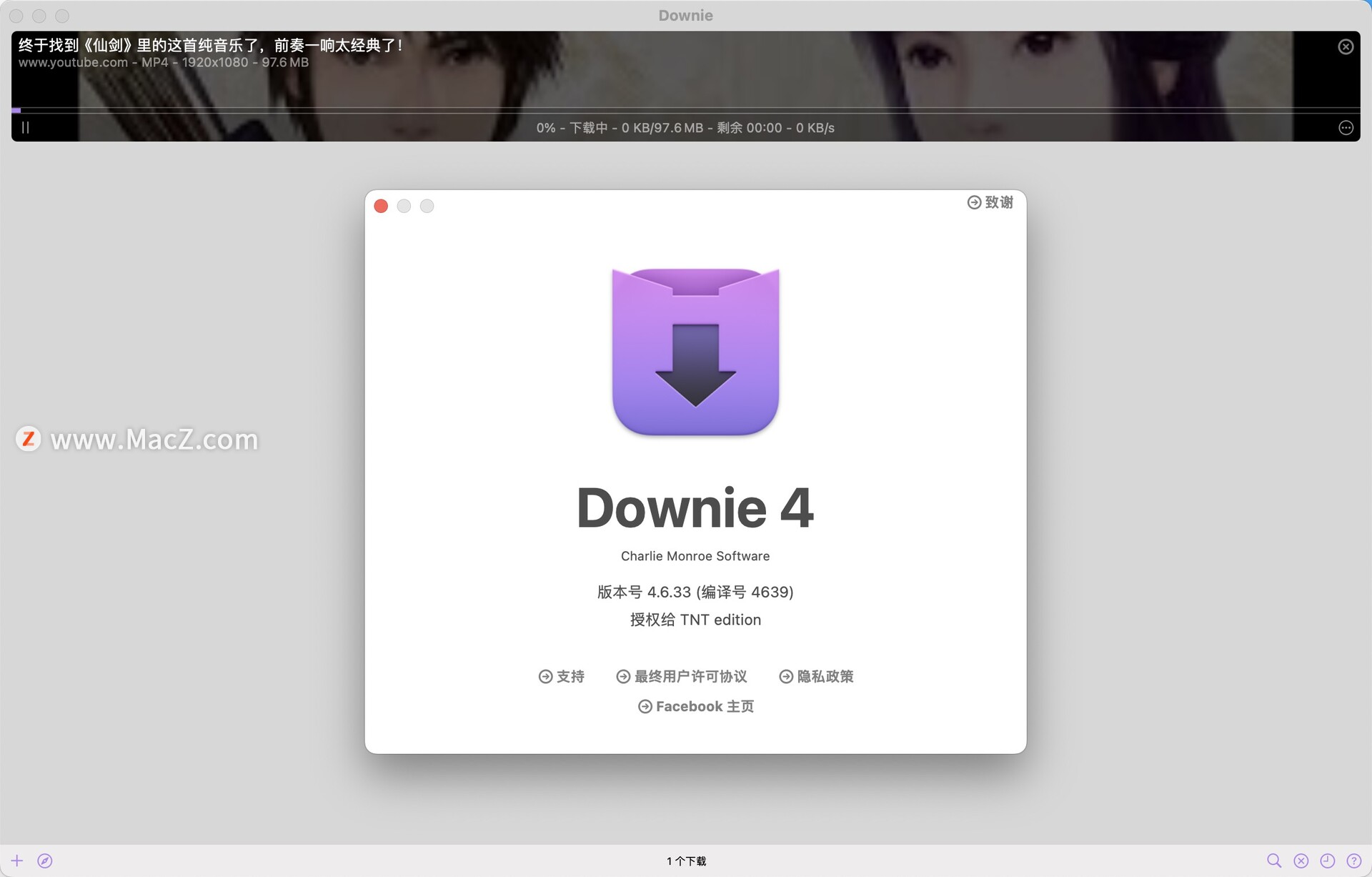Viewport: 1372px width, 877px height.
Task: Click the download video thumbnail
Action: tap(685, 86)
